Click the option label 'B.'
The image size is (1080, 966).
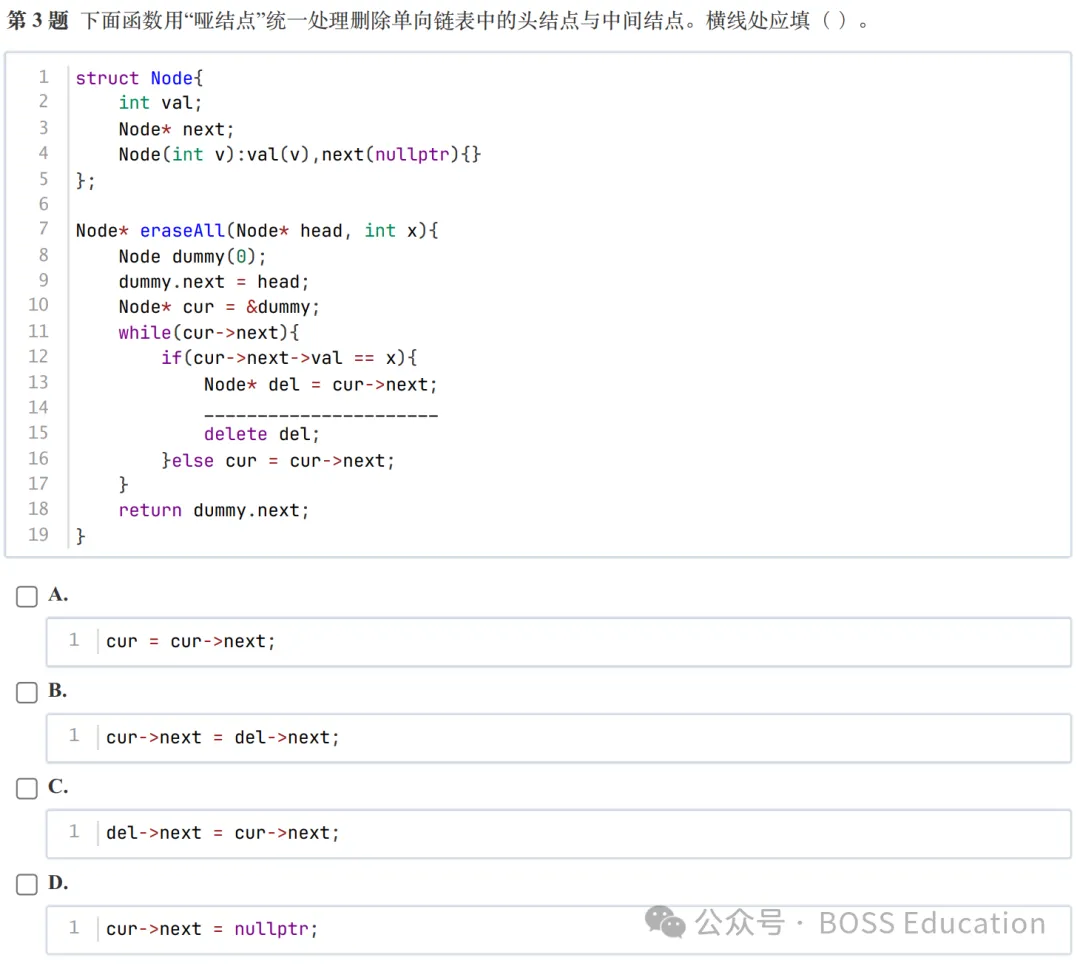[58, 690]
